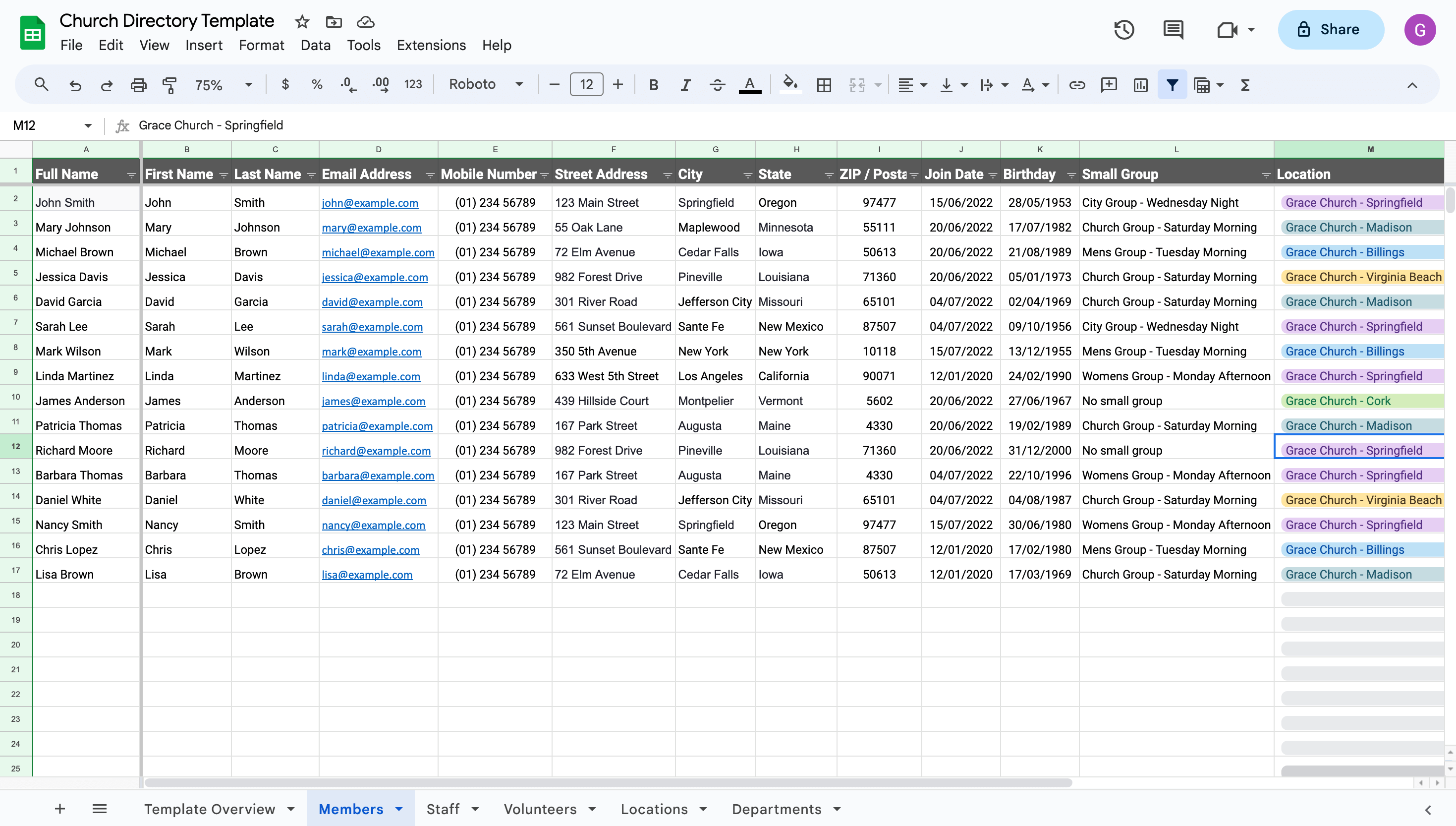Enable strikethrough text formatting

[x=717, y=85]
